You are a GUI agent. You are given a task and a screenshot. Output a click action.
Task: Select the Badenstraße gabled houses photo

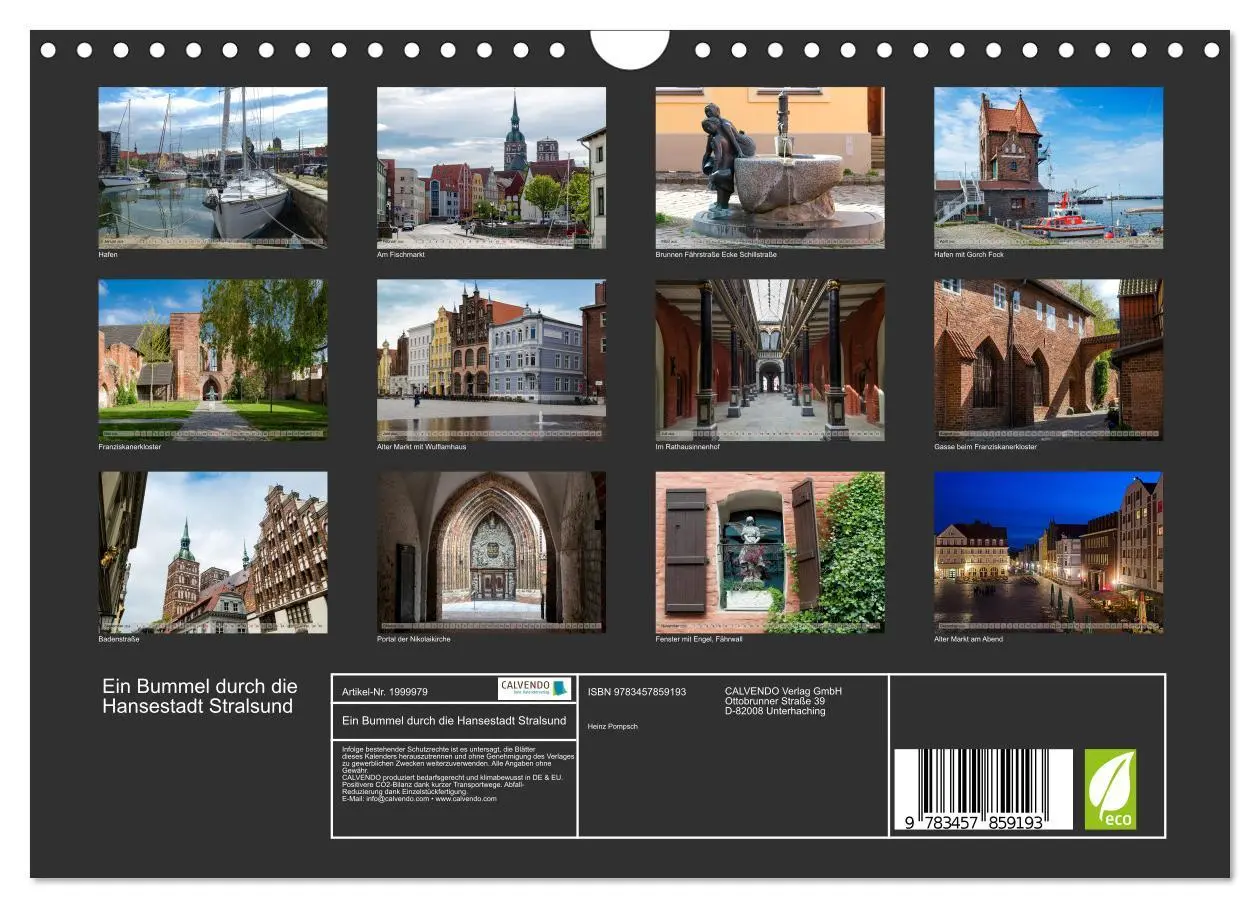tap(212, 552)
